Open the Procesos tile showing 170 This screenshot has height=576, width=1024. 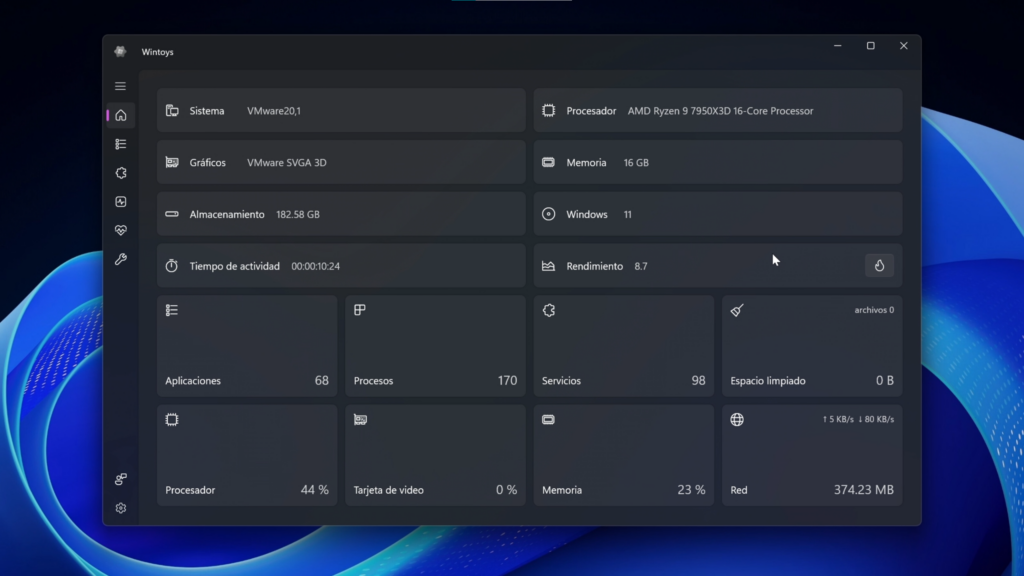coord(435,346)
